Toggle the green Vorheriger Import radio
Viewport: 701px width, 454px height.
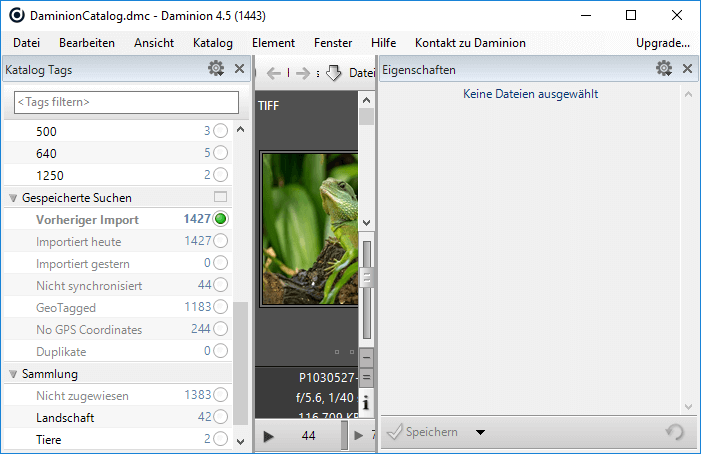point(220,219)
